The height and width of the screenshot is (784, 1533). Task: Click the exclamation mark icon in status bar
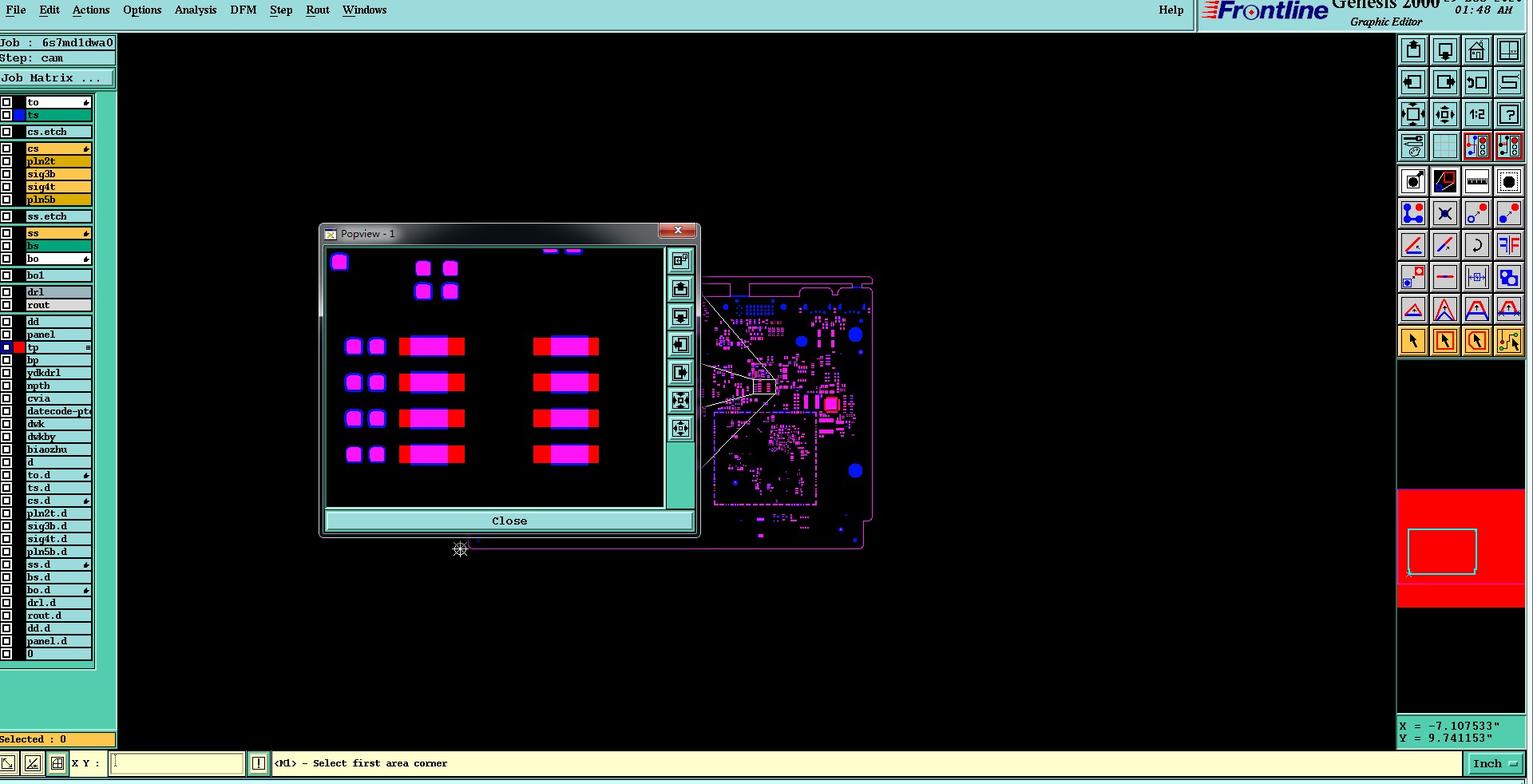[x=259, y=763]
